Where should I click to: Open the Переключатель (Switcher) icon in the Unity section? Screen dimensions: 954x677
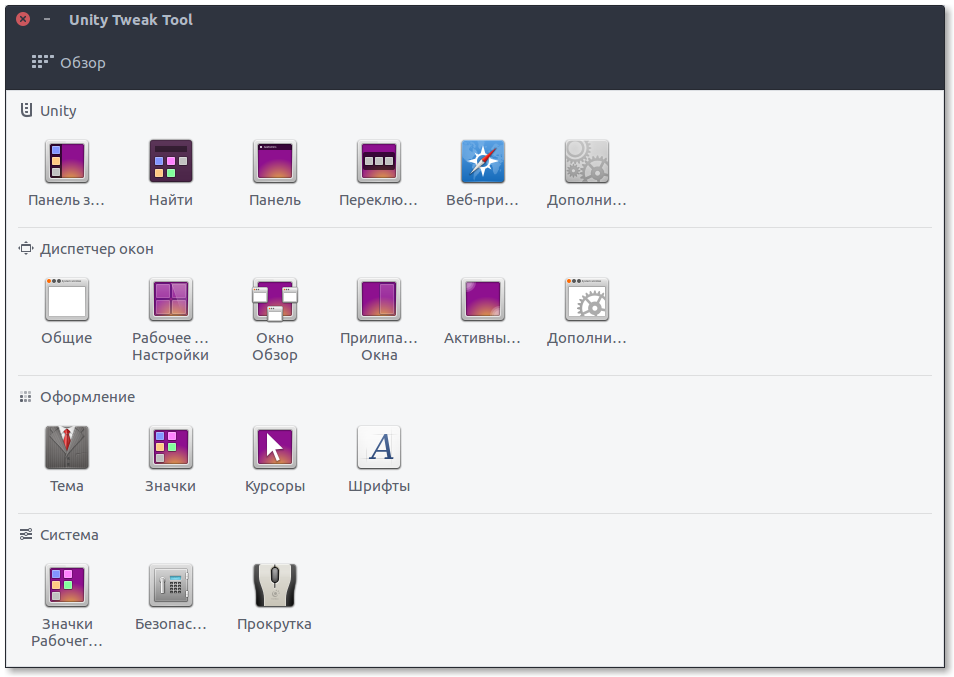[x=379, y=161]
